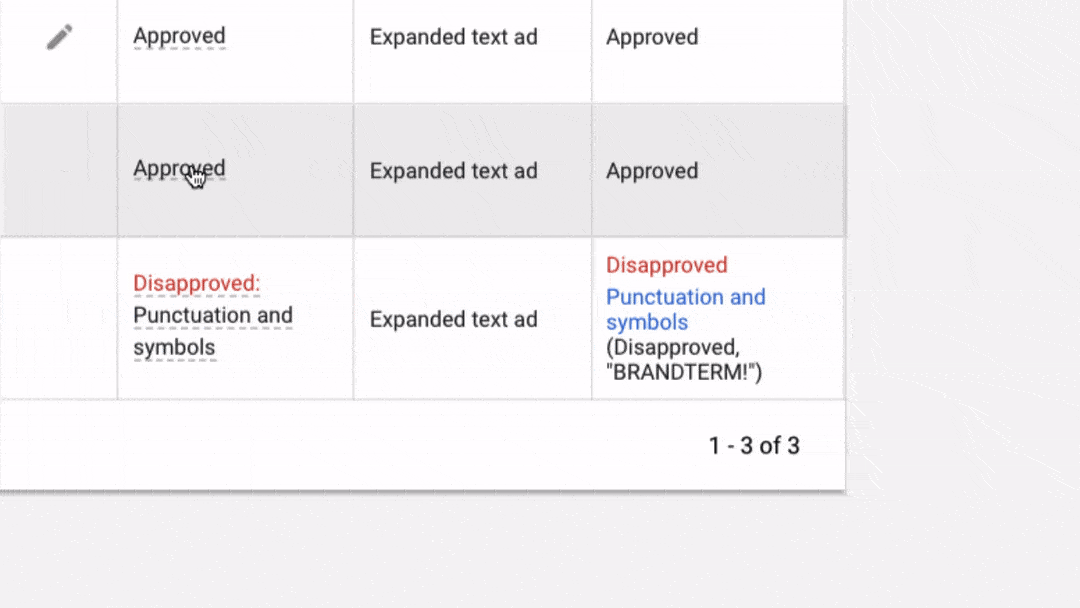This screenshot has width=1080, height=608.
Task: Click the empty leftmost cell of the disapproved row
Action: click(58, 319)
